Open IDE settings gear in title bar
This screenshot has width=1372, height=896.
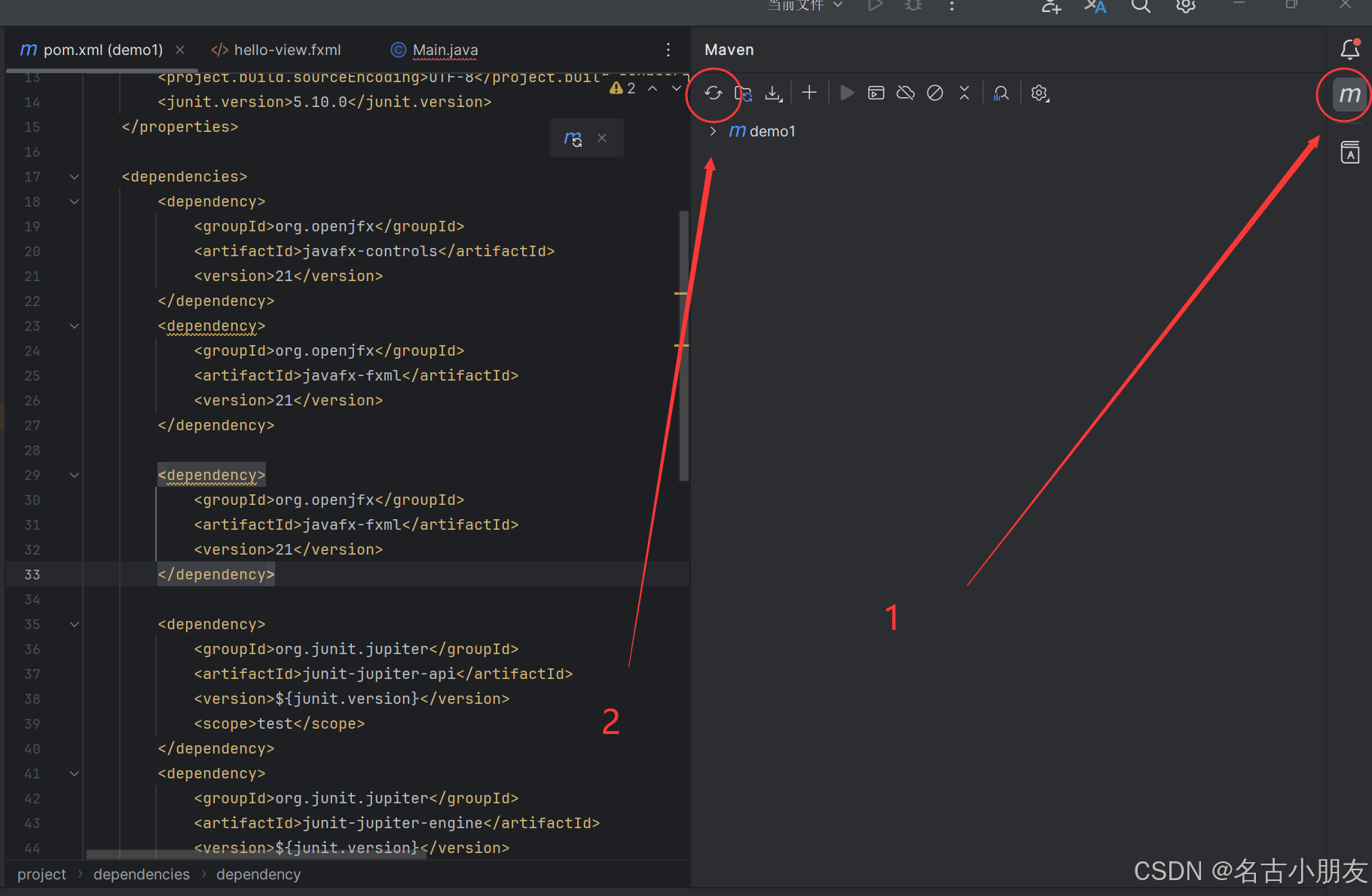(x=1186, y=6)
